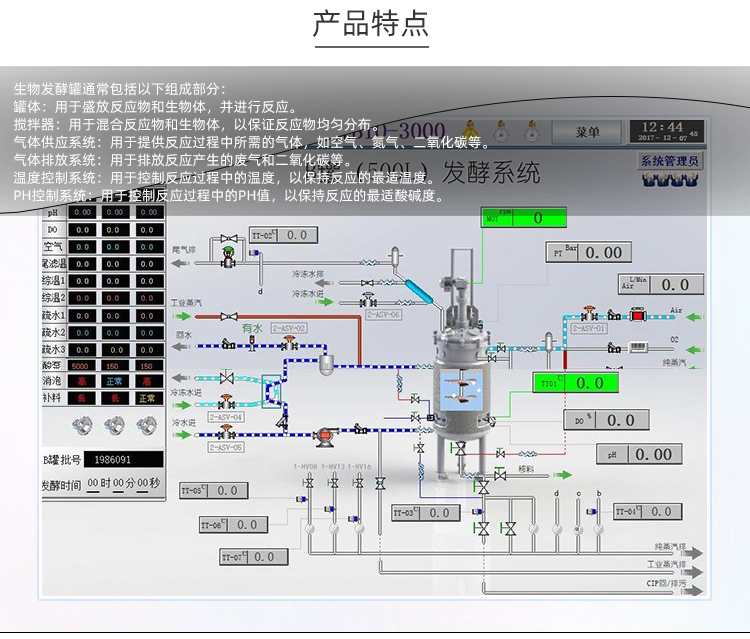Open the 菜单 menu button
Image resolution: width=750 pixels, height=639 pixels.
coord(587,132)
